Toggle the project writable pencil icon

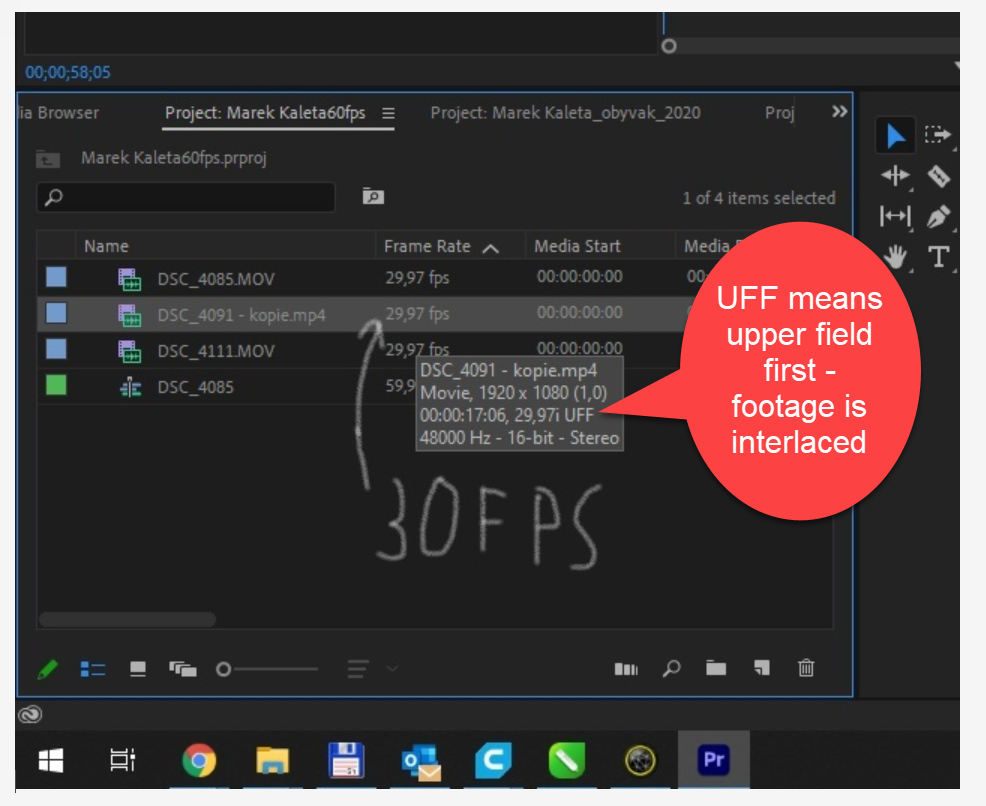pos(47,669)
